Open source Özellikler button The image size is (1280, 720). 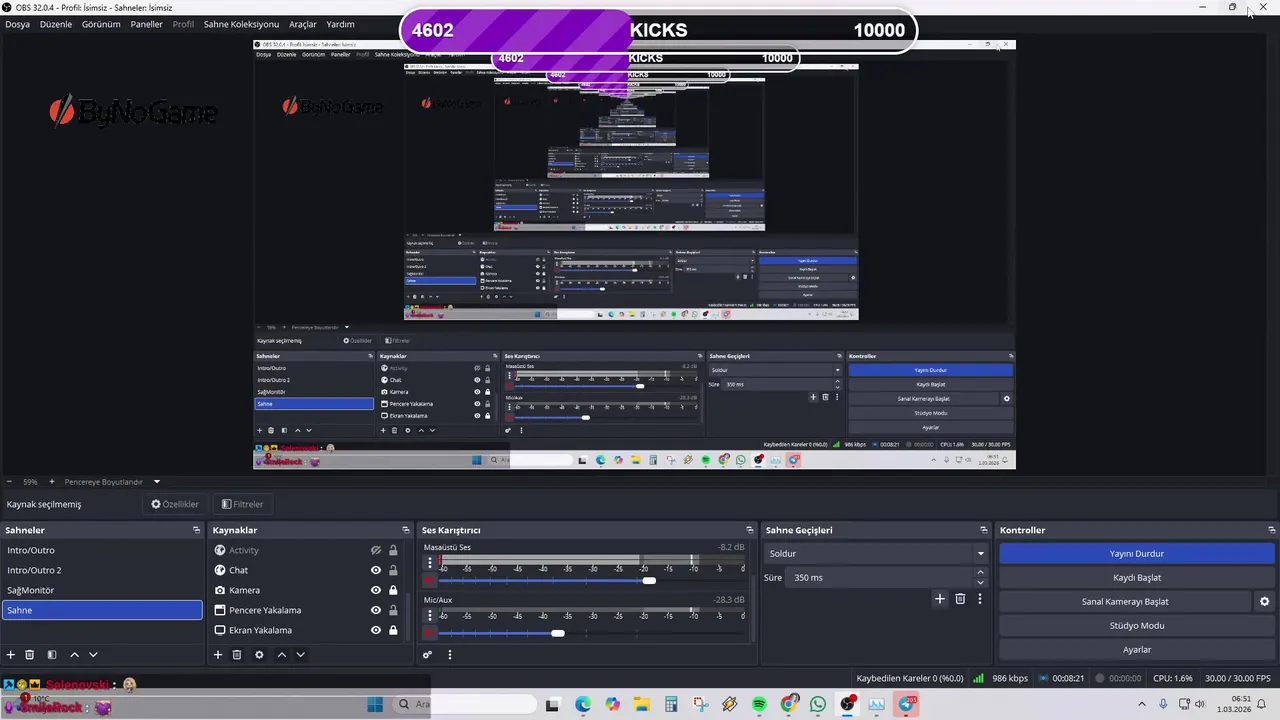[x=175, y=504]
